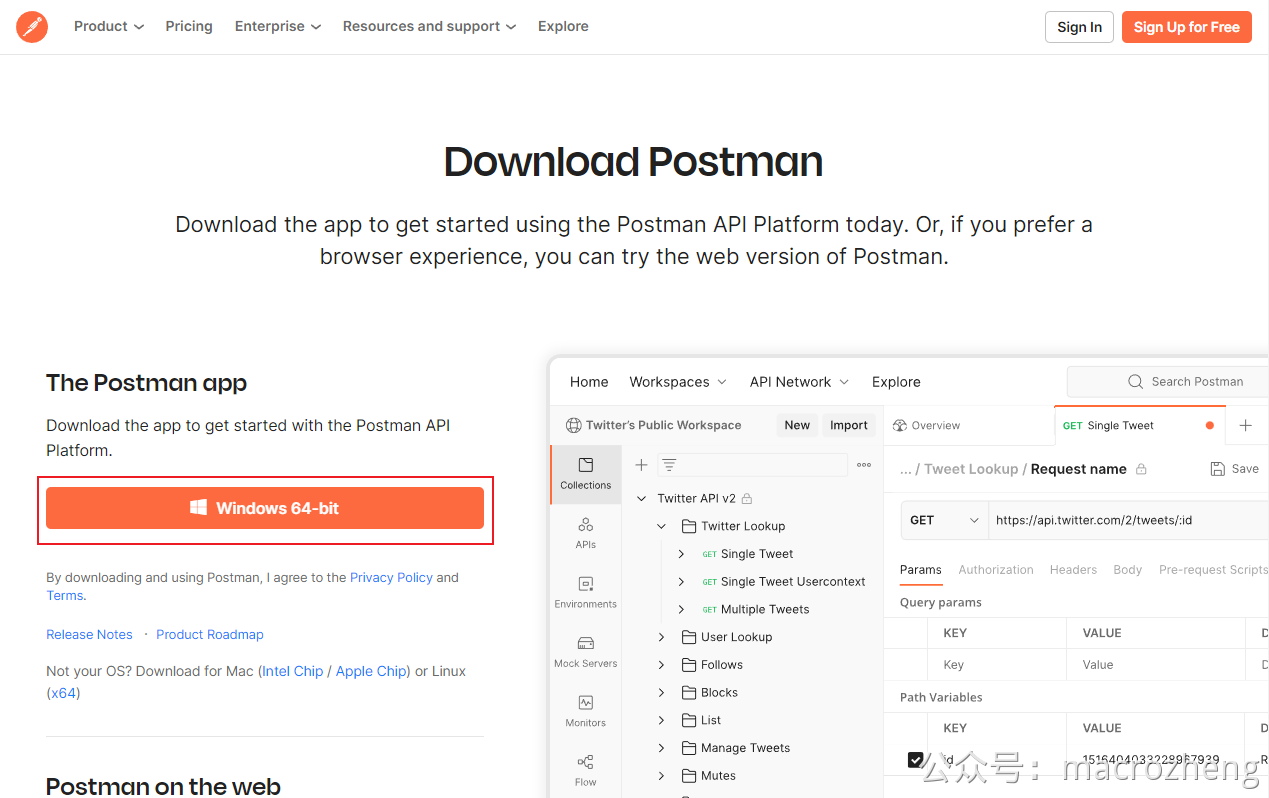Download for Mac Apple Chip
This screenshot has height=798, width=1269.
[x=371, y=671]
